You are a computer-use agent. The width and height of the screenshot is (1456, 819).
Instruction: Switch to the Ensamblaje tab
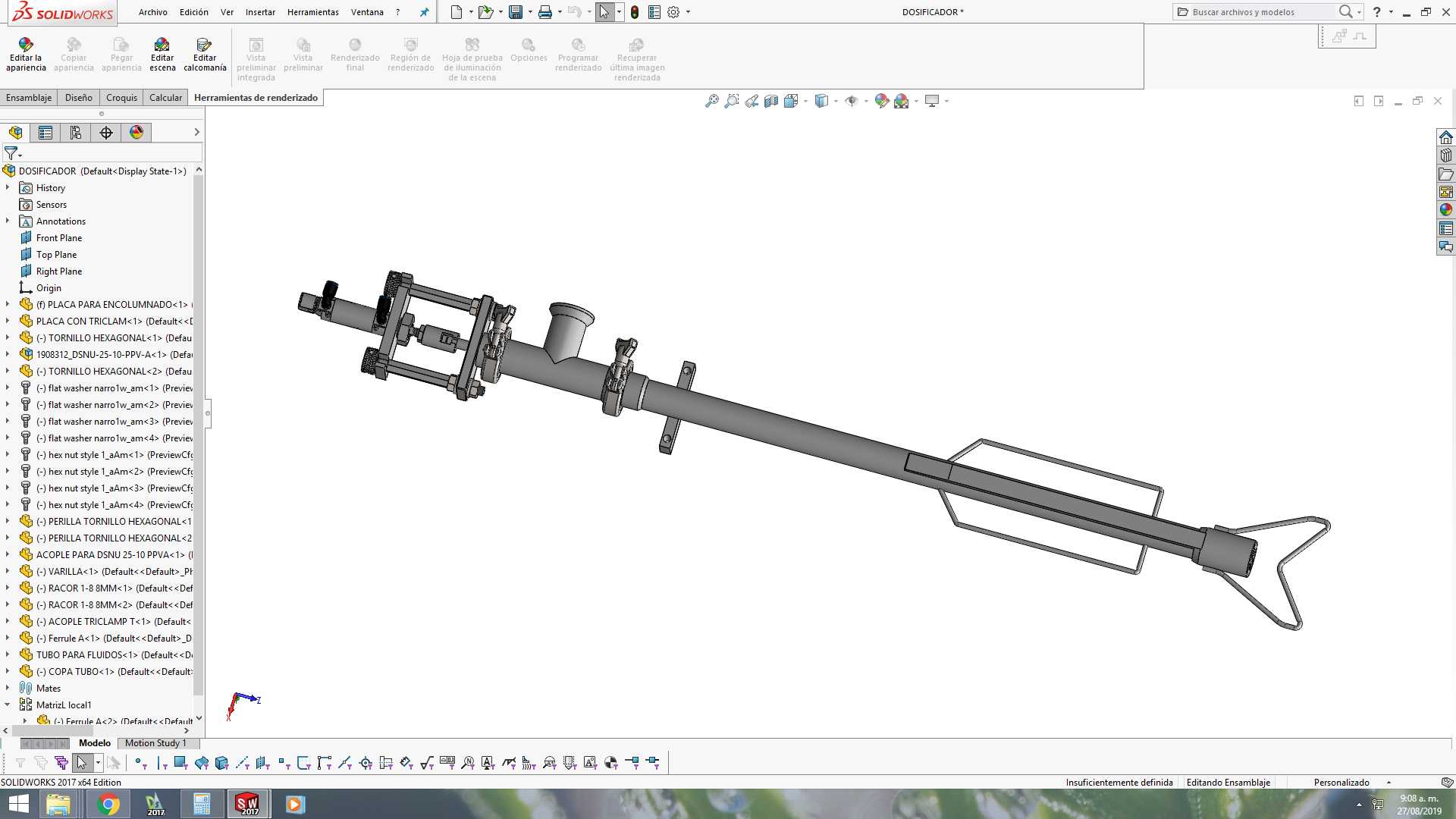29,97
